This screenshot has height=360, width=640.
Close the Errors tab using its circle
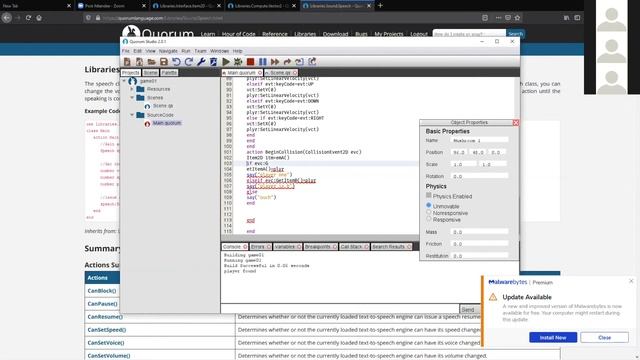pyautogui.click(x=268, y=247)
